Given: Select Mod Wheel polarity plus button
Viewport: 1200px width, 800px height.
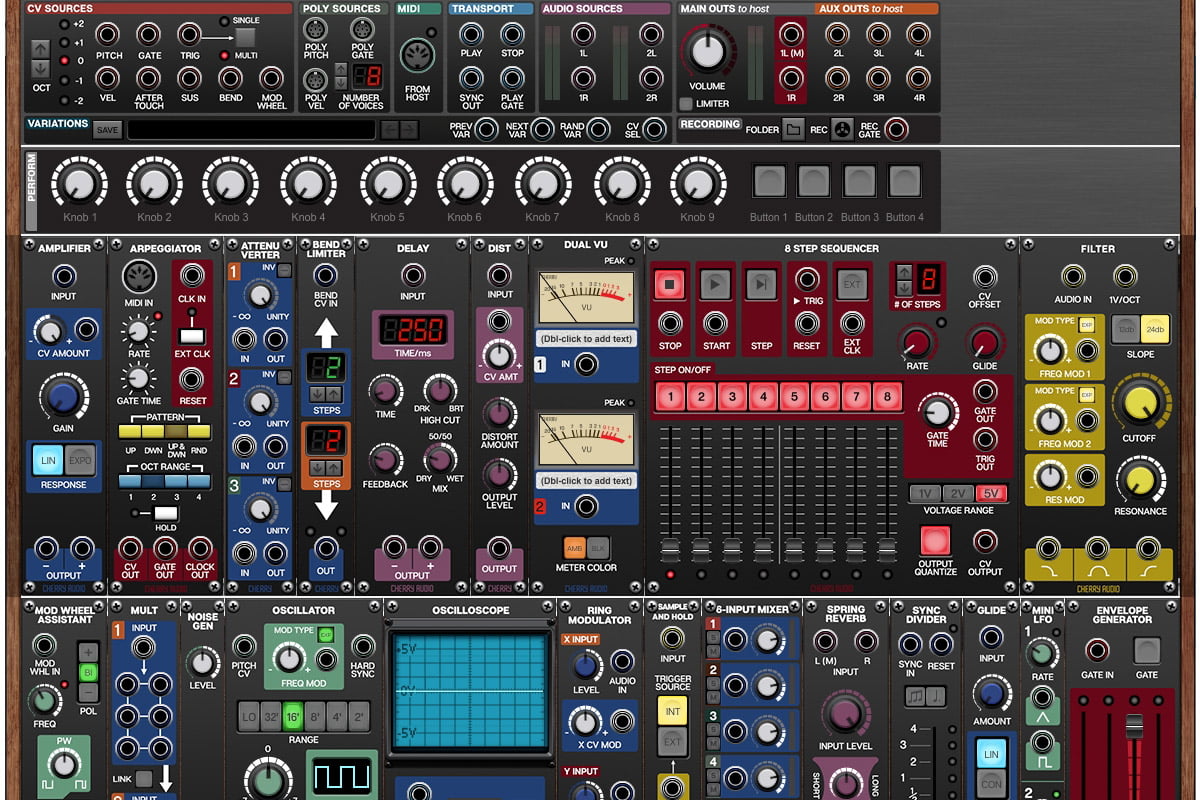Looking at the screenshot, I should pyautogui.click(x=88, y=651).
